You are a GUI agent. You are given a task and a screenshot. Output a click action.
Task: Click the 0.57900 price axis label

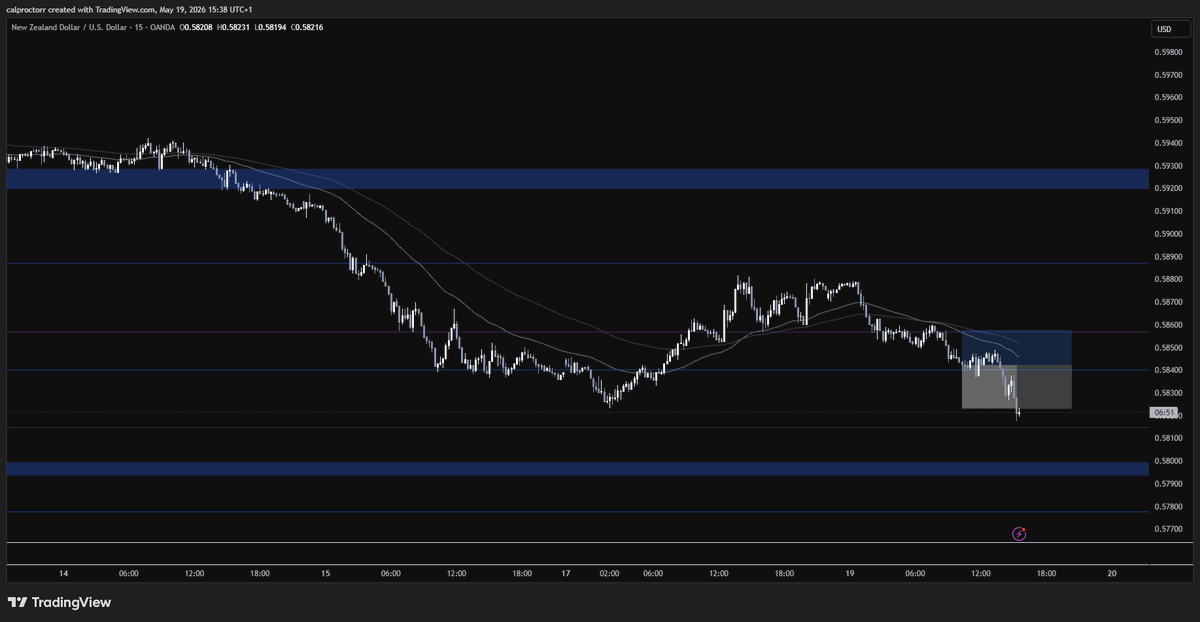1170,484
